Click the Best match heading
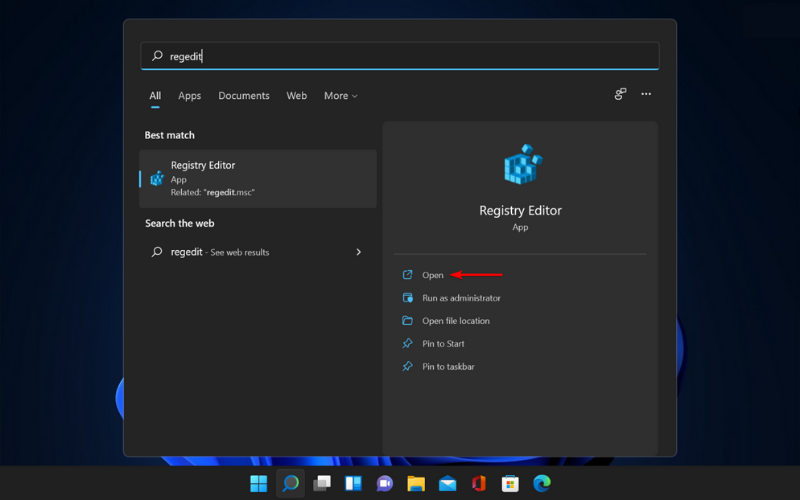800x500 pixels. pos(169,135)
